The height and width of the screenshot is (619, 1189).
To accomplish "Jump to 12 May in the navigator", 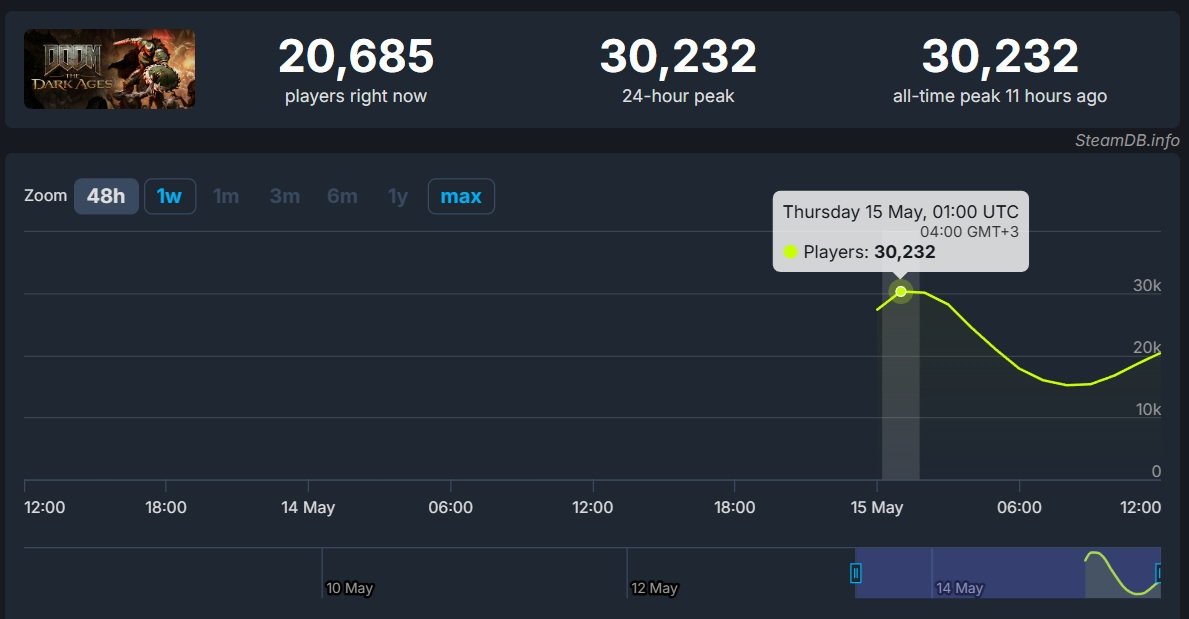I will (x=654, y=588).
